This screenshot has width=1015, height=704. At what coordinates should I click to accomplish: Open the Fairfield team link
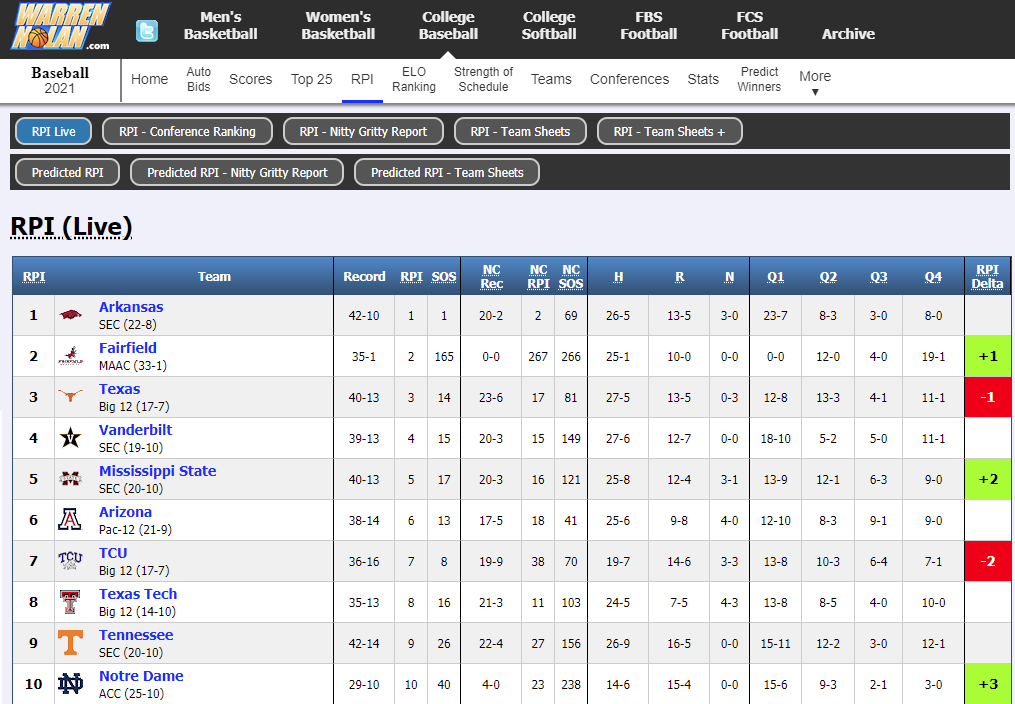pos(128,347)
